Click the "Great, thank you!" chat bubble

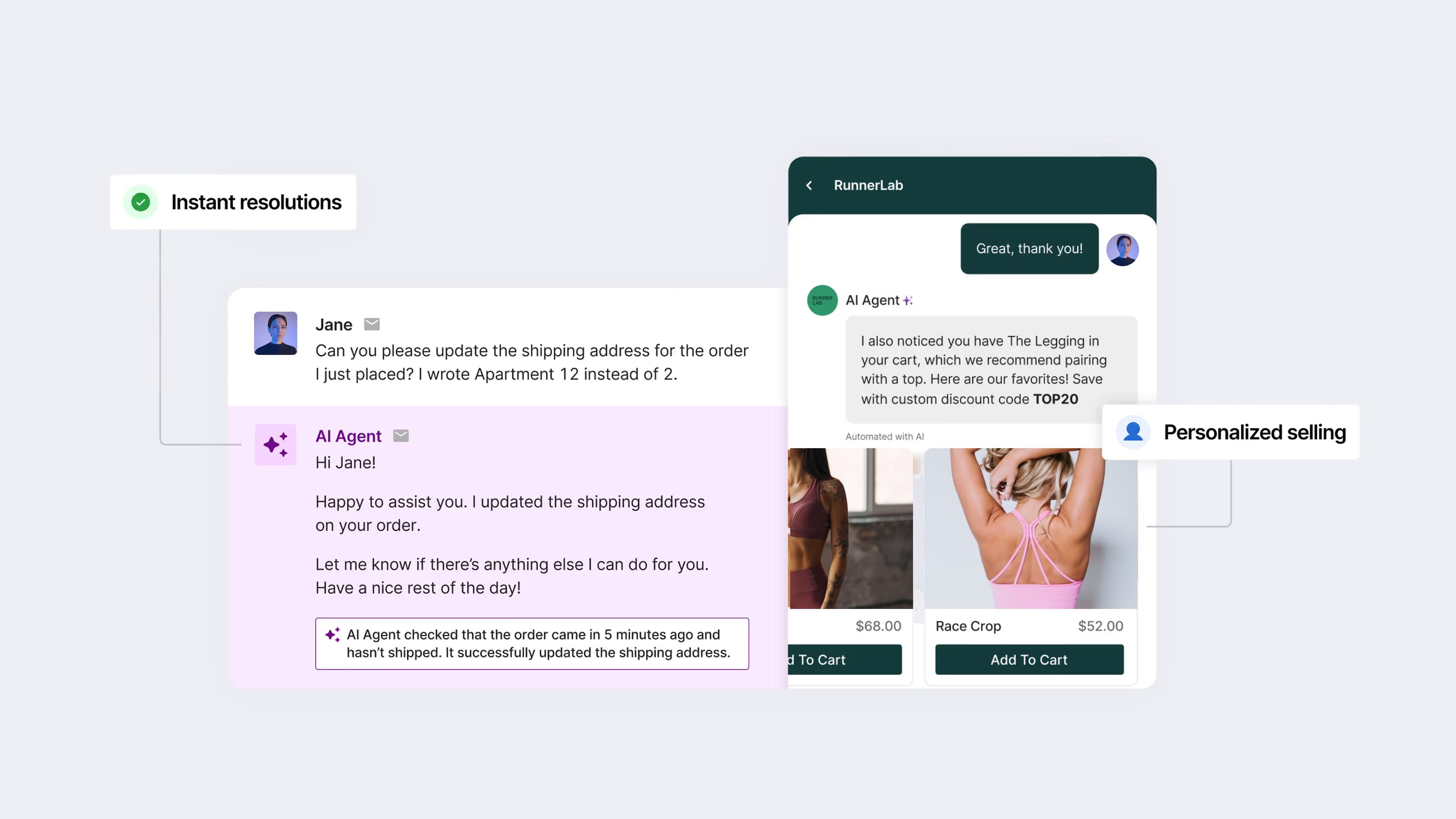point(1029,249)
